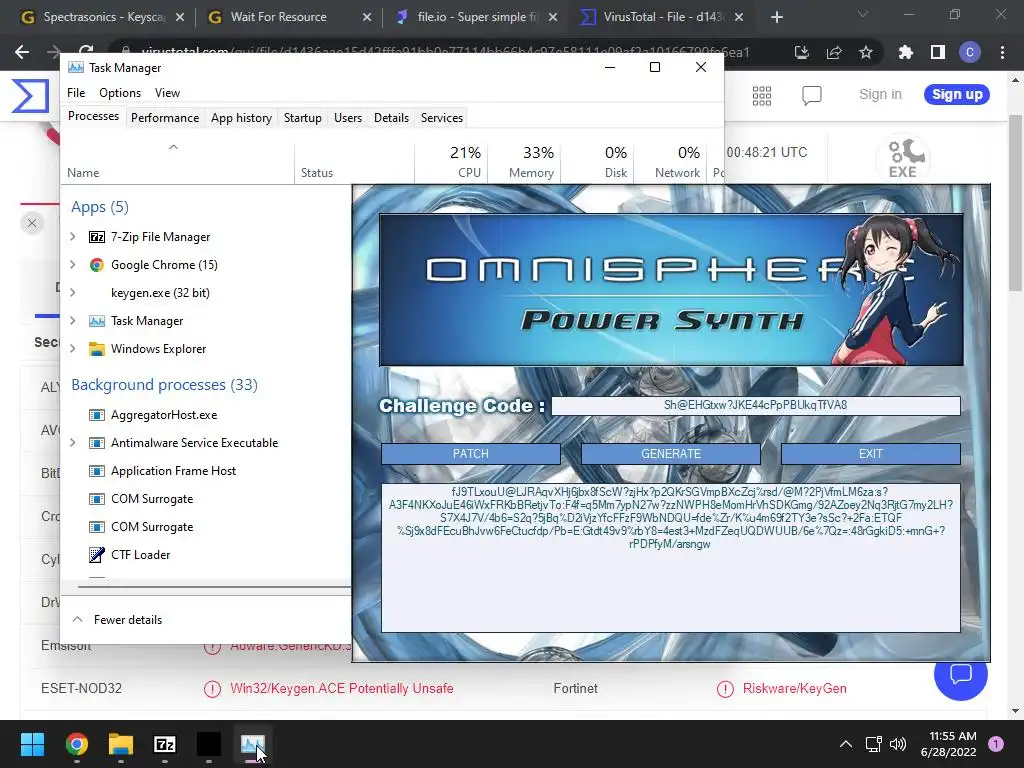Expand the 7-Zip File Manager process group

click(x=73, y=237)
